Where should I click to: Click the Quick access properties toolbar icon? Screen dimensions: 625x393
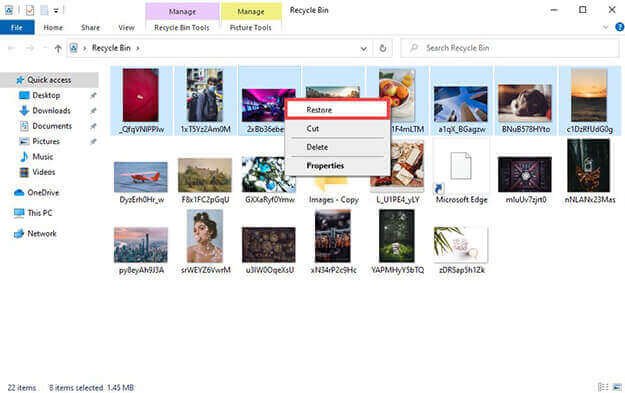point(30,10)
